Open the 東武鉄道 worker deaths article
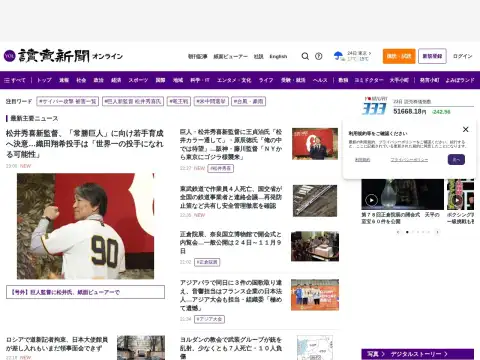This screenshot has width=480, height=360. (x=231, y=197)
